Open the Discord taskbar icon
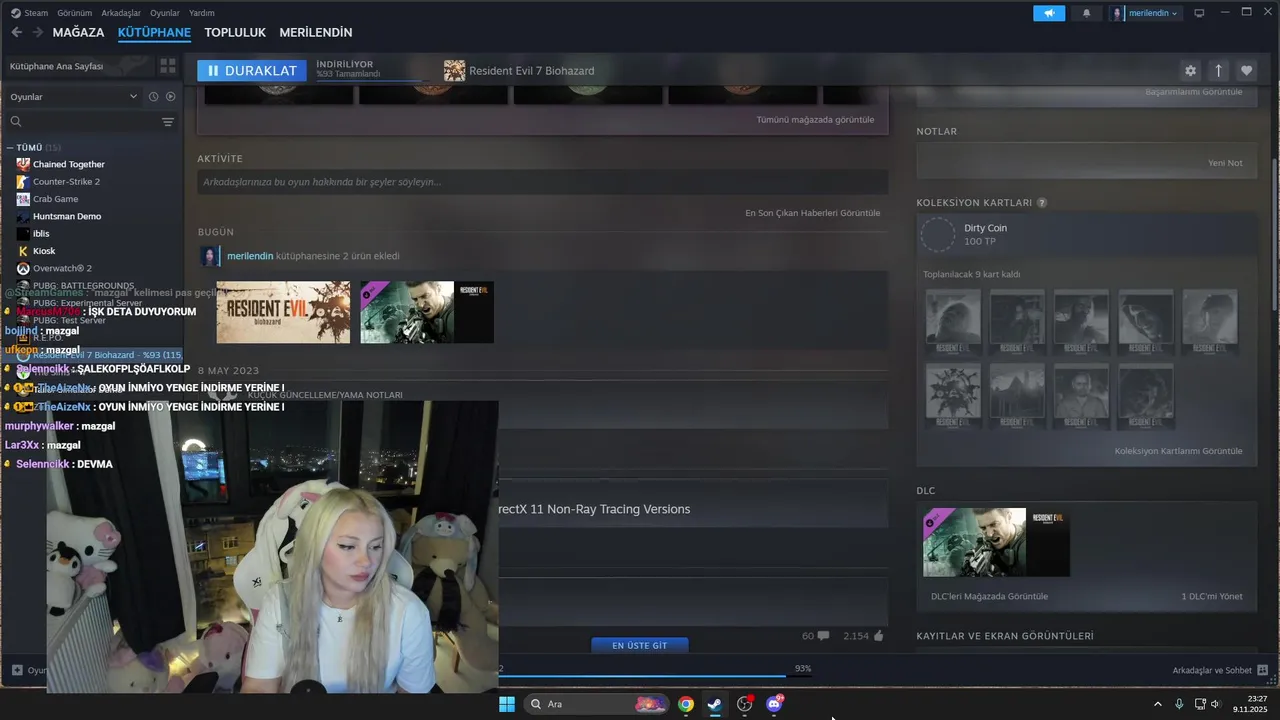The image size is (1280, 720). click(774, 704)
